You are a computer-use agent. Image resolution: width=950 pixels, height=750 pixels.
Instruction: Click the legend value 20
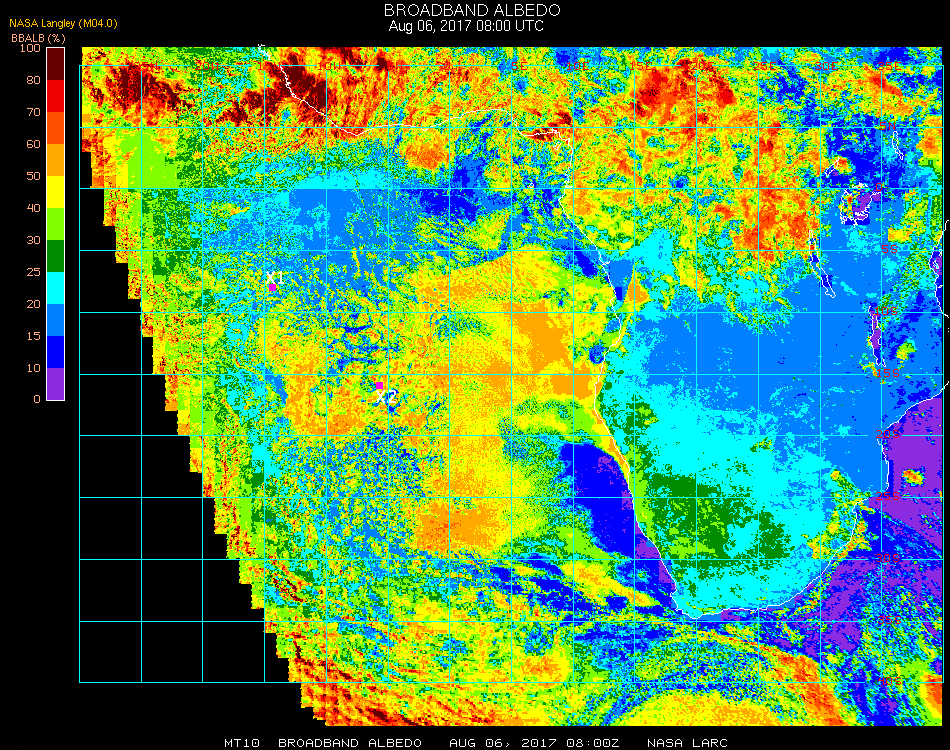(x=33, y=304)
